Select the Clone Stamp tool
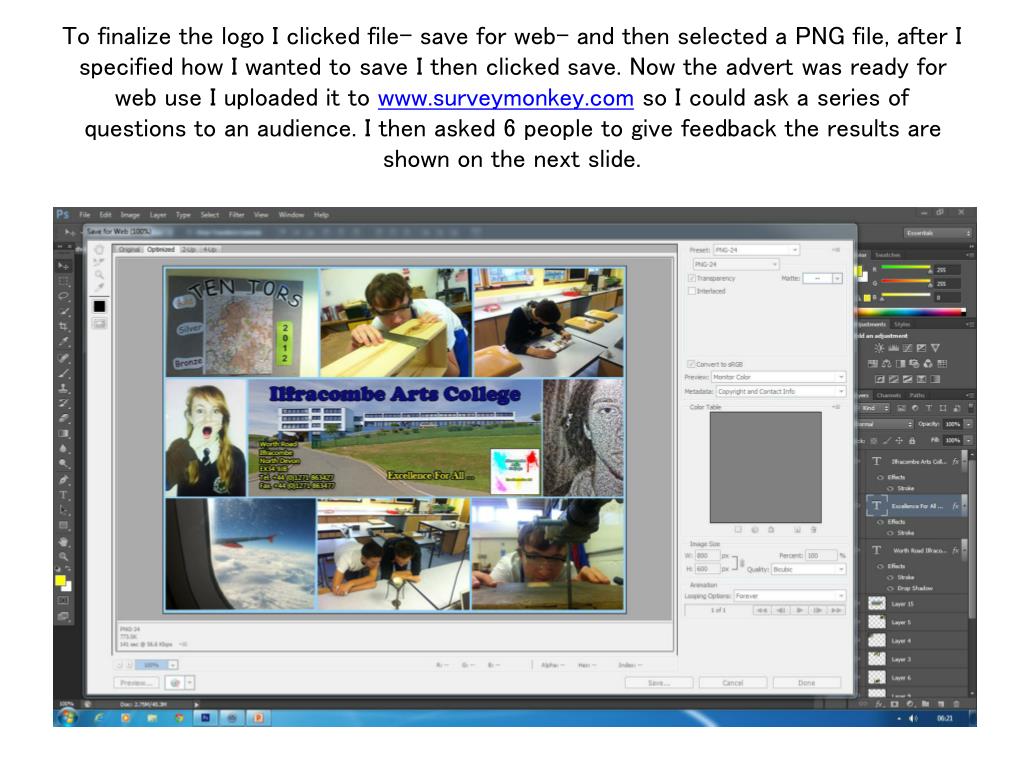The width and height of the screenshot is (1024, 768). click(x=63, y=388)
